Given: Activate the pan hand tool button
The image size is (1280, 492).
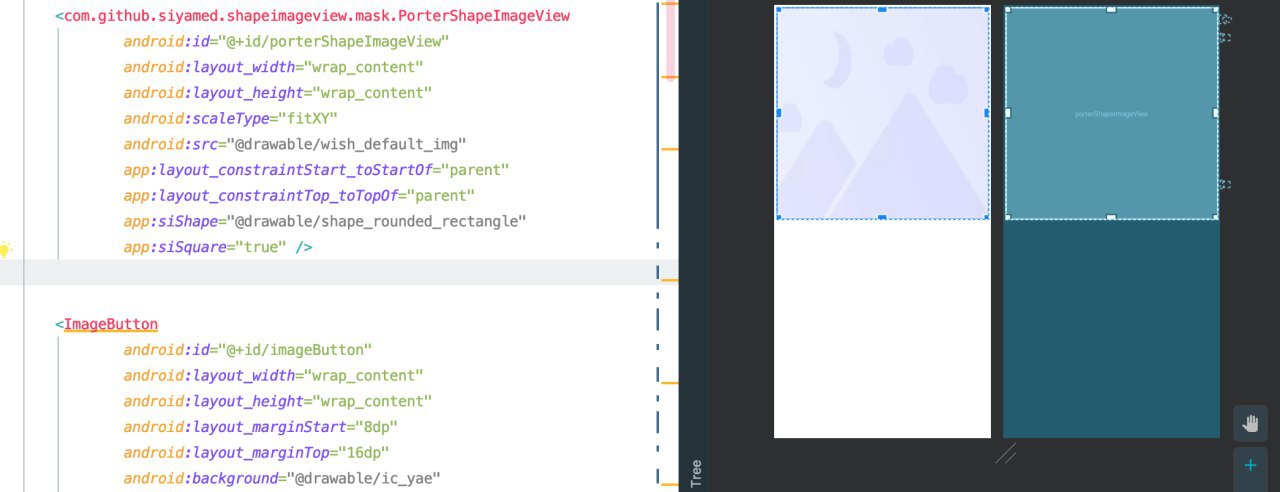Looking at the screenshot, I should pos(1250,423).
